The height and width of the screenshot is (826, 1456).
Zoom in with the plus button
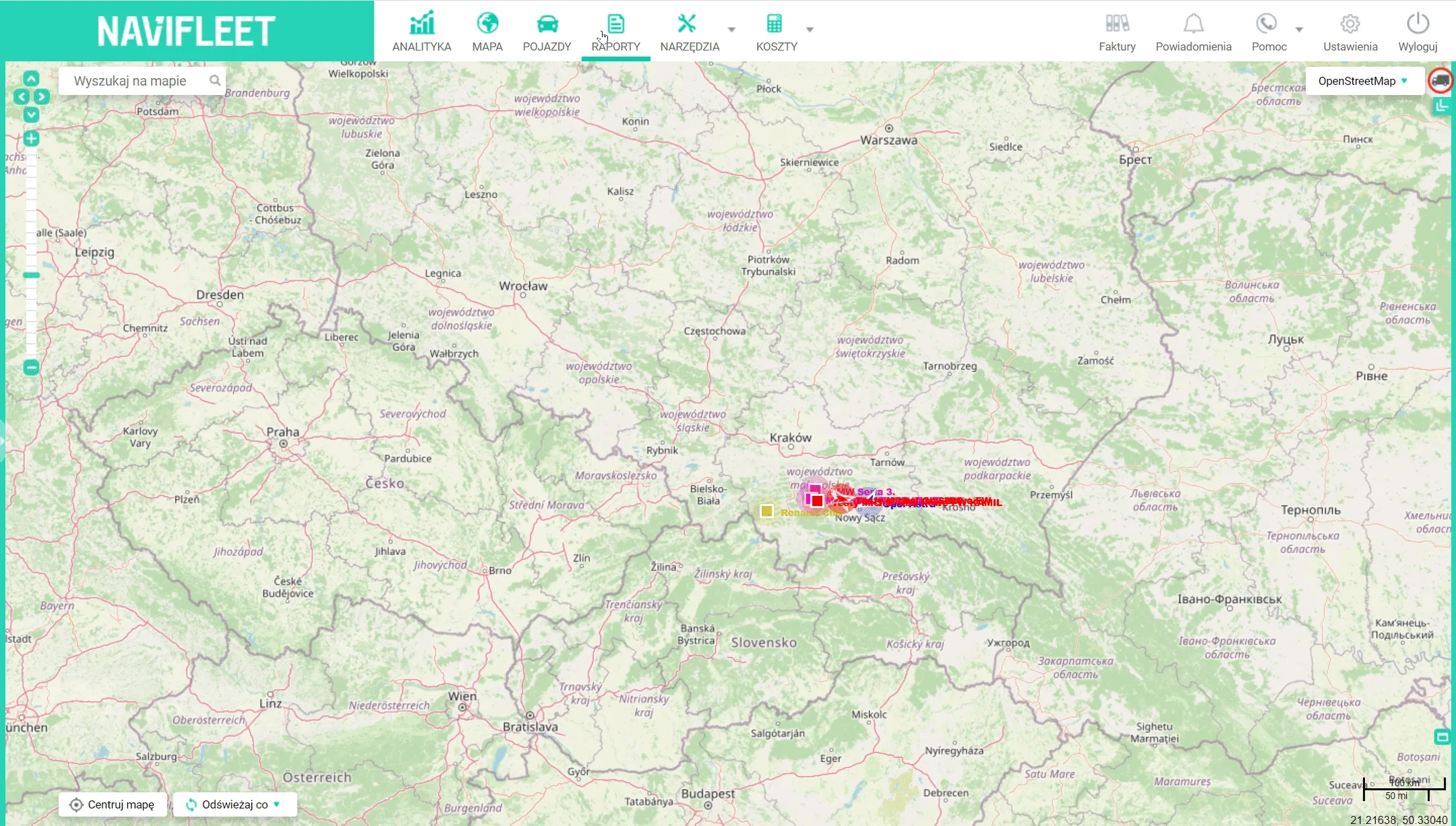pos(31,139)
